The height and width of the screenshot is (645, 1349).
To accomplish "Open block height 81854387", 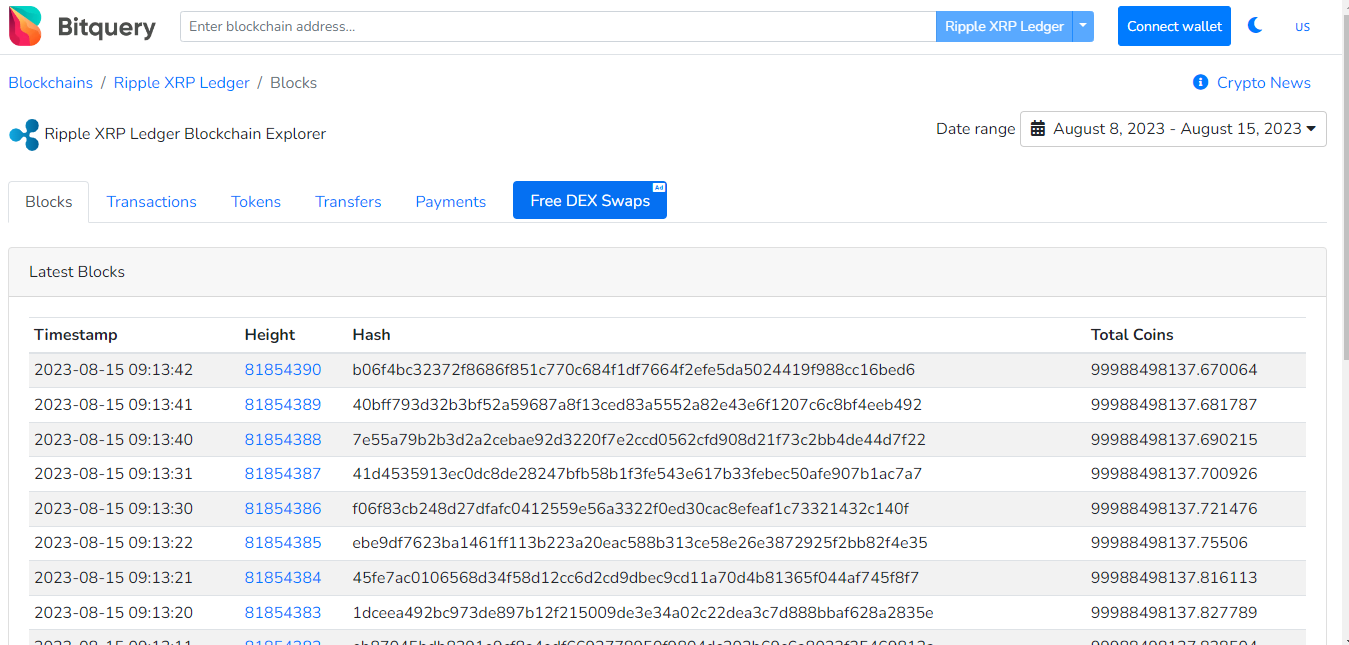I will click(283, 474).
